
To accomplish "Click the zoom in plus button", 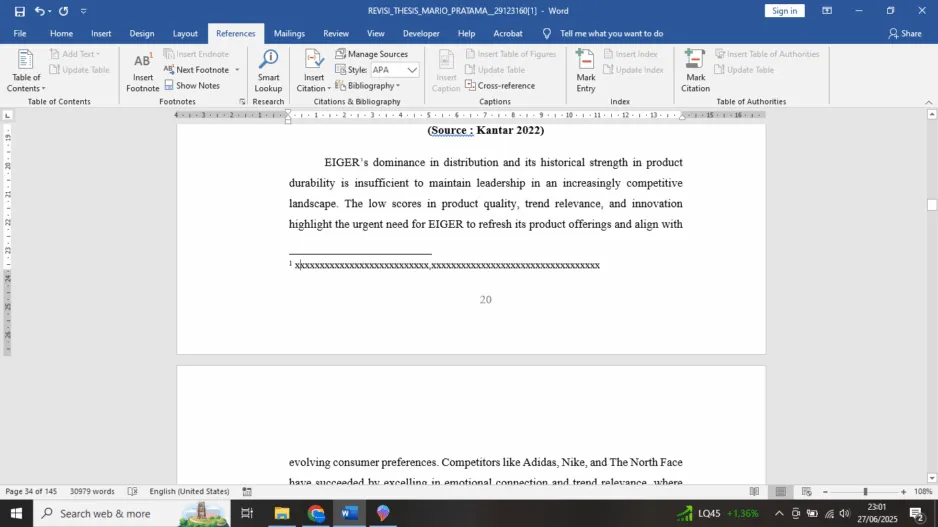I will (903, 492).
